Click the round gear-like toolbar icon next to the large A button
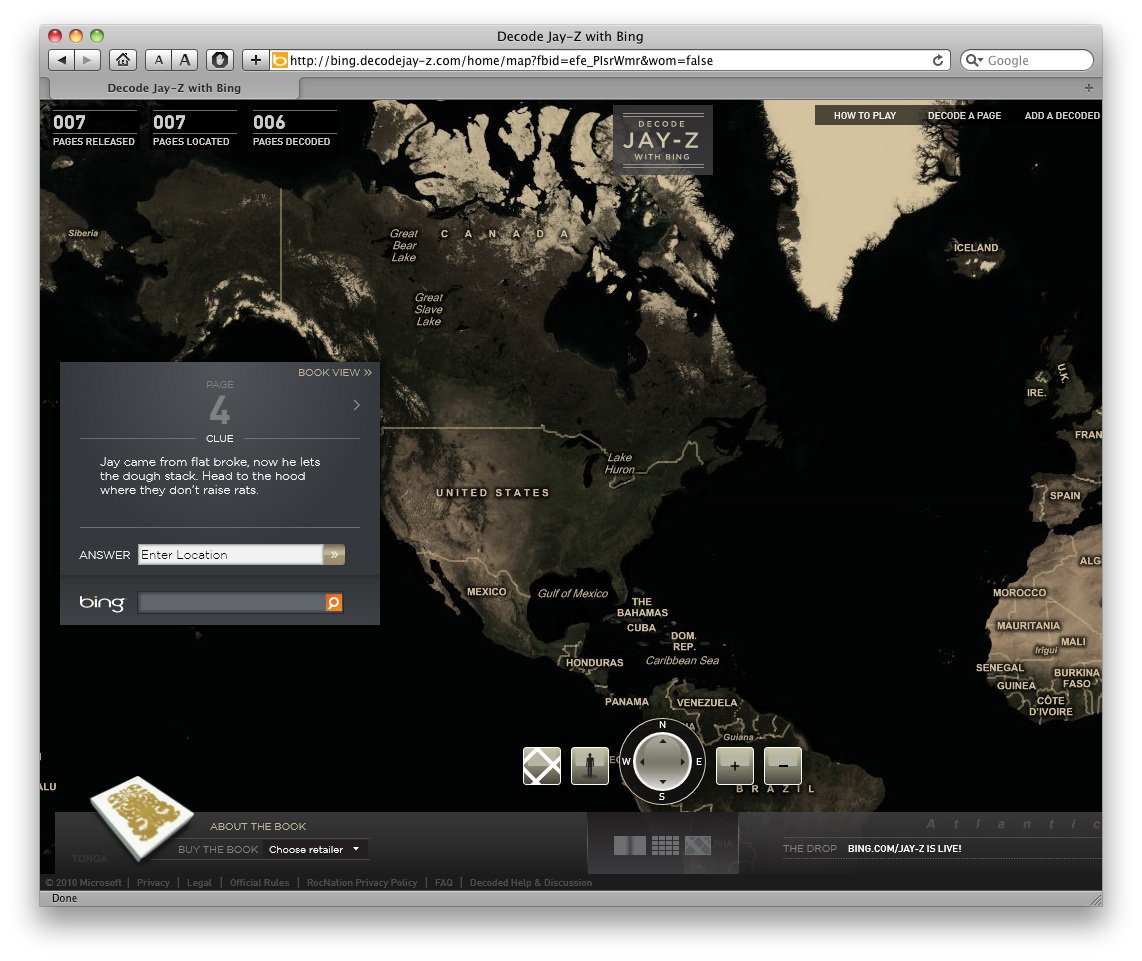 (x=219, y=60)
